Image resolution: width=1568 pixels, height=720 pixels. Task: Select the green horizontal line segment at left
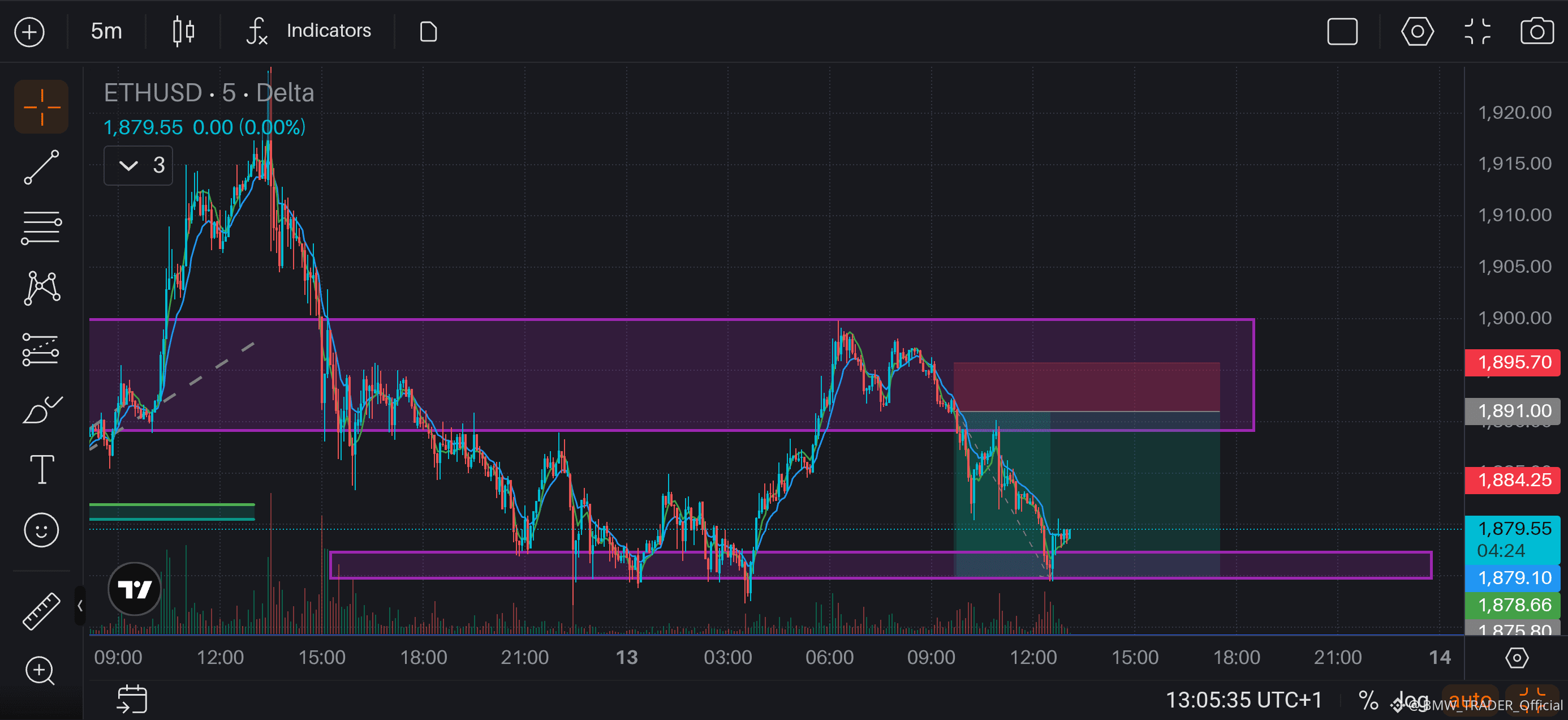173,505
